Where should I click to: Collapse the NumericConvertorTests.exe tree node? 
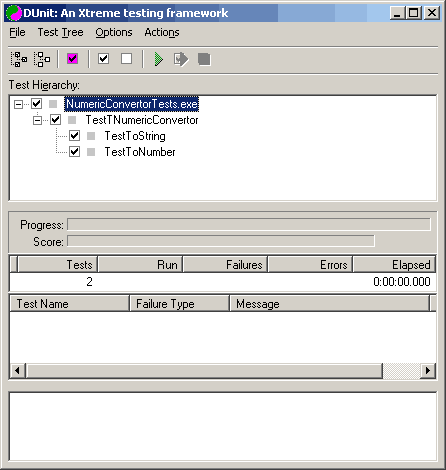(x=18, y=104)
